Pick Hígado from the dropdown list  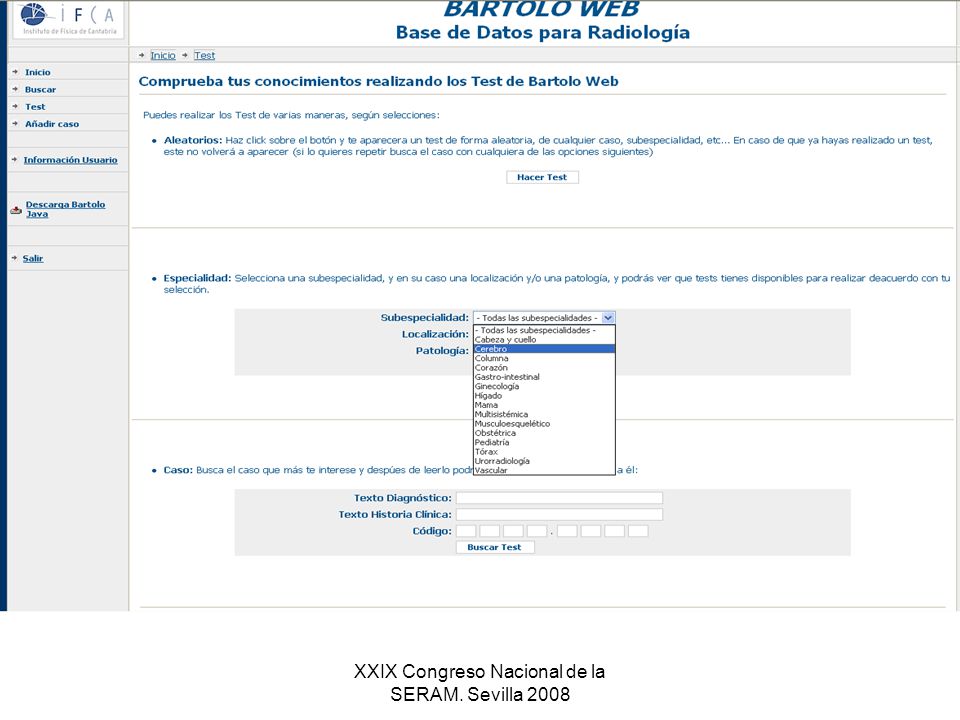(x=544, y=396)
